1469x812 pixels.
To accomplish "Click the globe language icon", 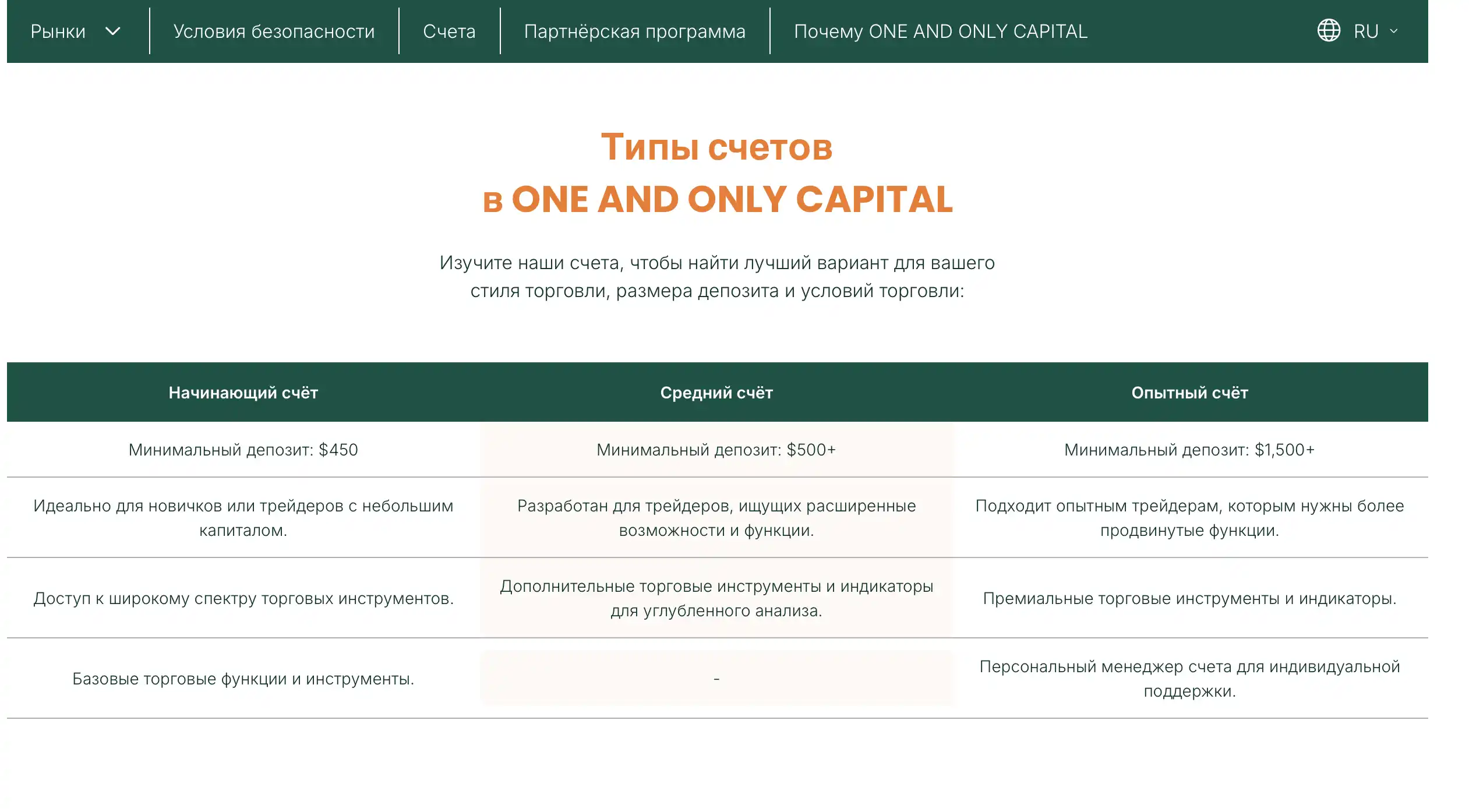I will (1329, 31).
